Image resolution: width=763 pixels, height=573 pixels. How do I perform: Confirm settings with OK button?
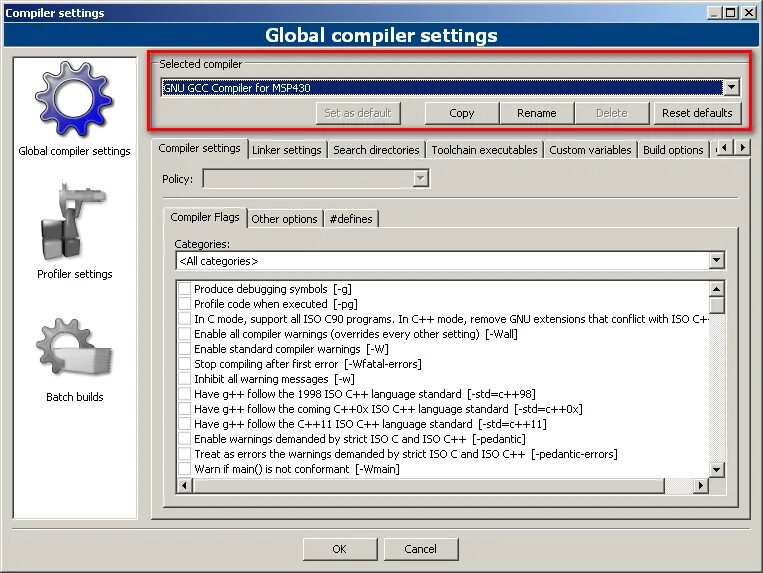coord(340,549)
